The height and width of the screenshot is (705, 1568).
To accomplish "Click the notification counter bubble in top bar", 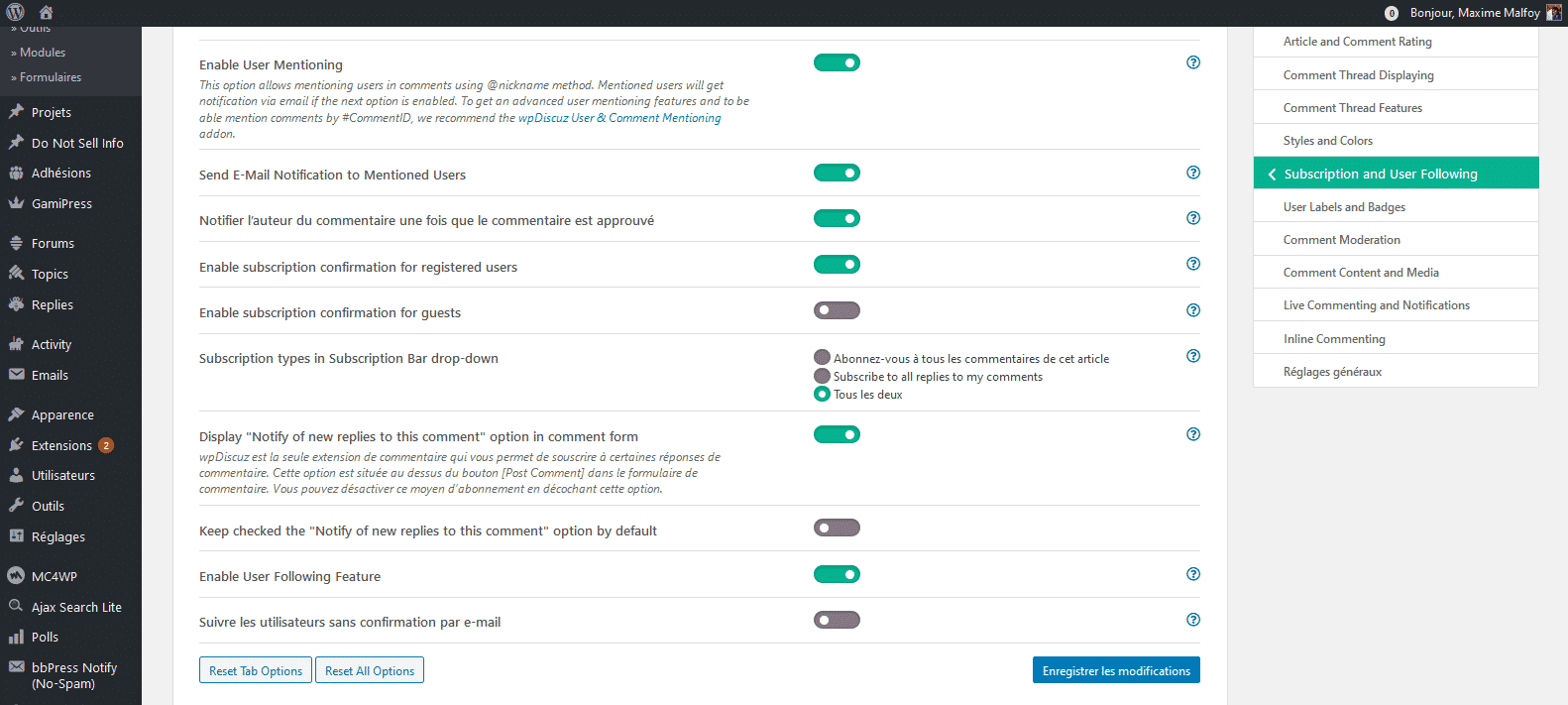I will (x=1392, y=13).
